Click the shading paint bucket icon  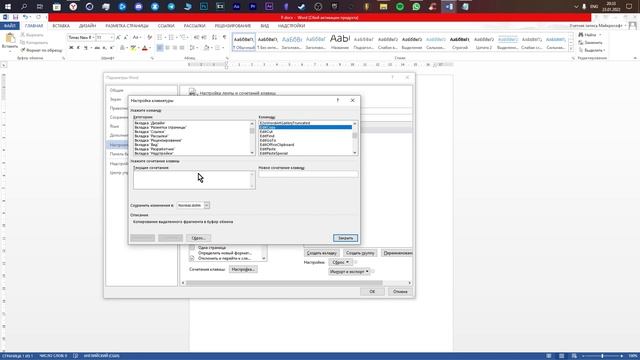[x=207, y=48]
